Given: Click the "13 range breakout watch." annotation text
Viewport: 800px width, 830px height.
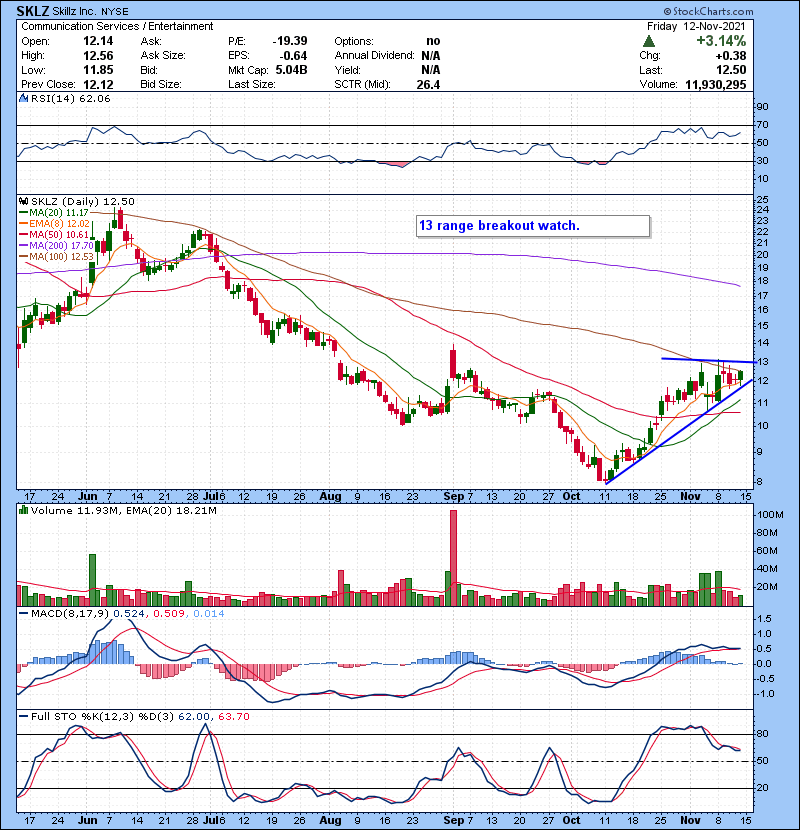Looking at the screenshot, I should [x=499, y=225].
